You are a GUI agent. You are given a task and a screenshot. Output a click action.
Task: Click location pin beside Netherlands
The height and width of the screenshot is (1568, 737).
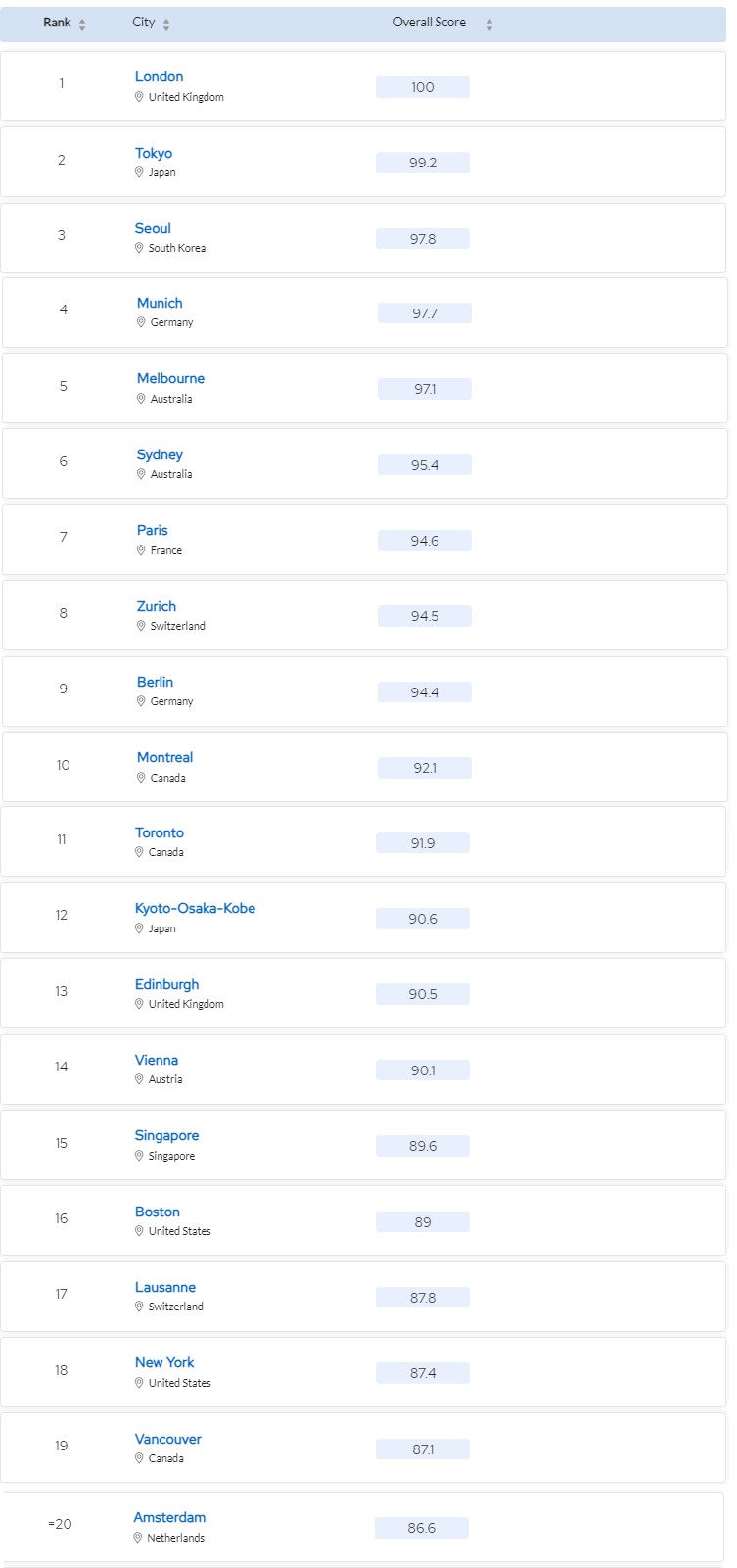tap(138, 1538)
